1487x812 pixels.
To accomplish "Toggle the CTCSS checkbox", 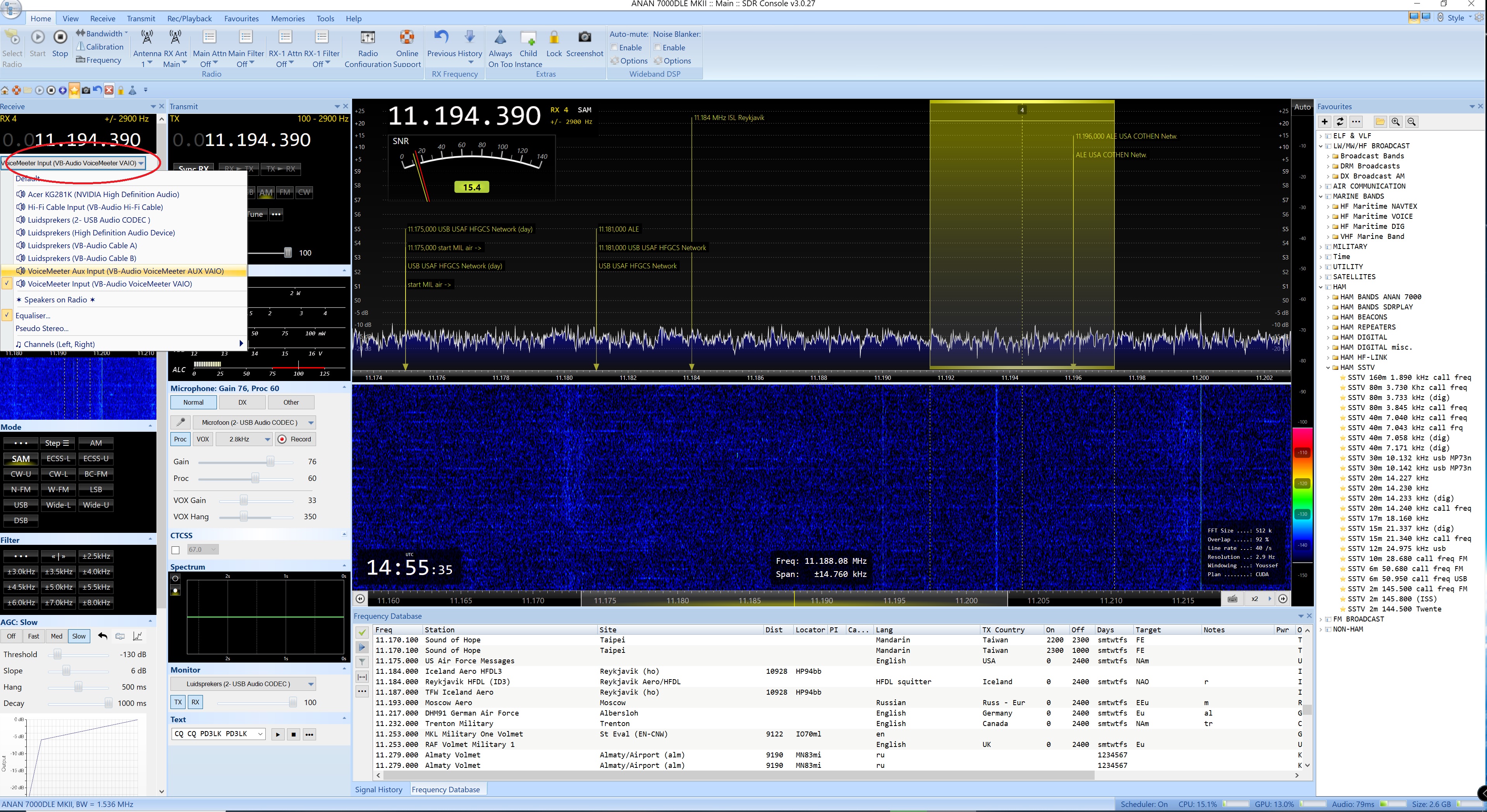I will coord(175,550).
